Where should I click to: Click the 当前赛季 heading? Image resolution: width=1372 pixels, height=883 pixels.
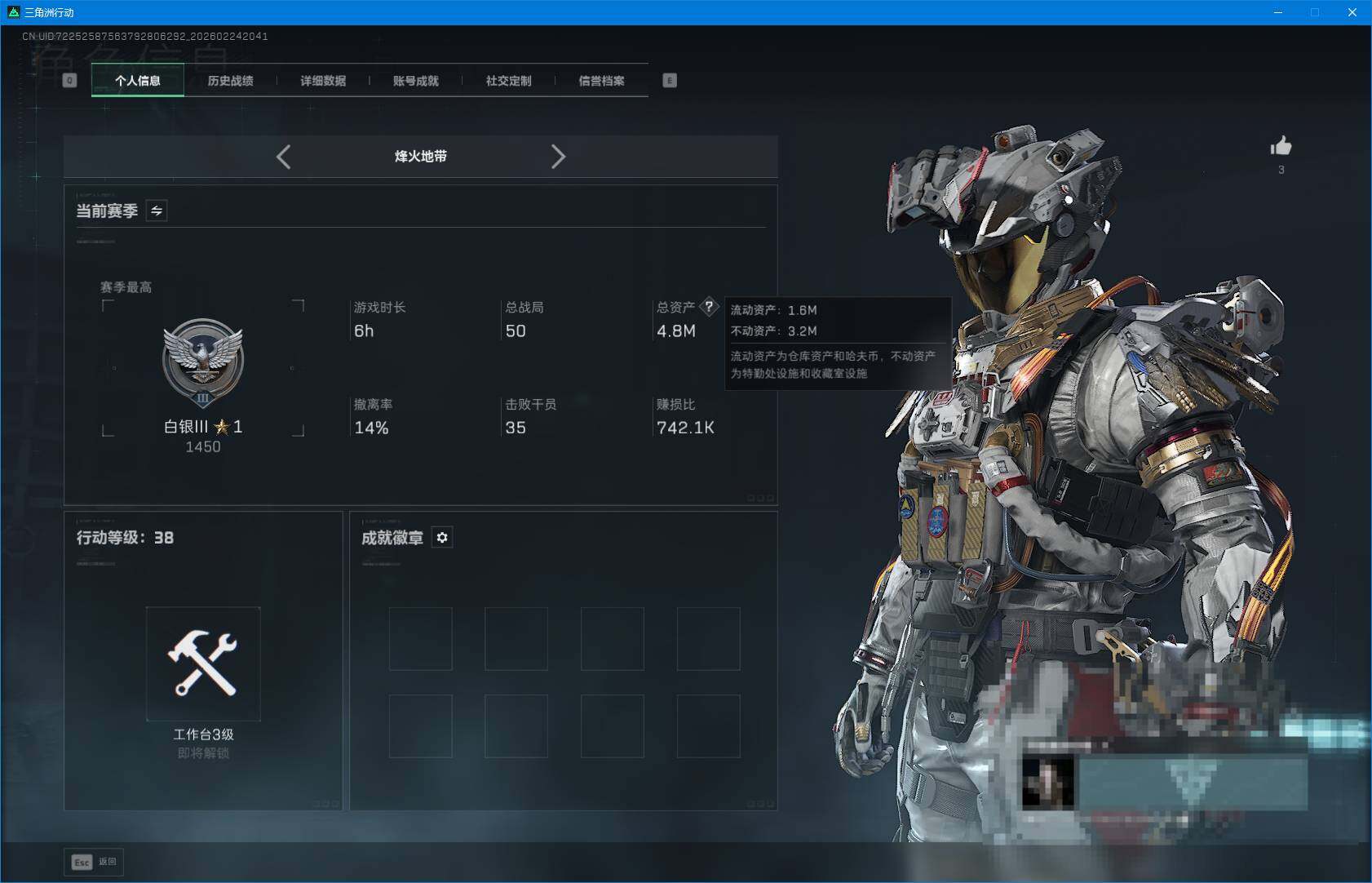pos(107,211)
